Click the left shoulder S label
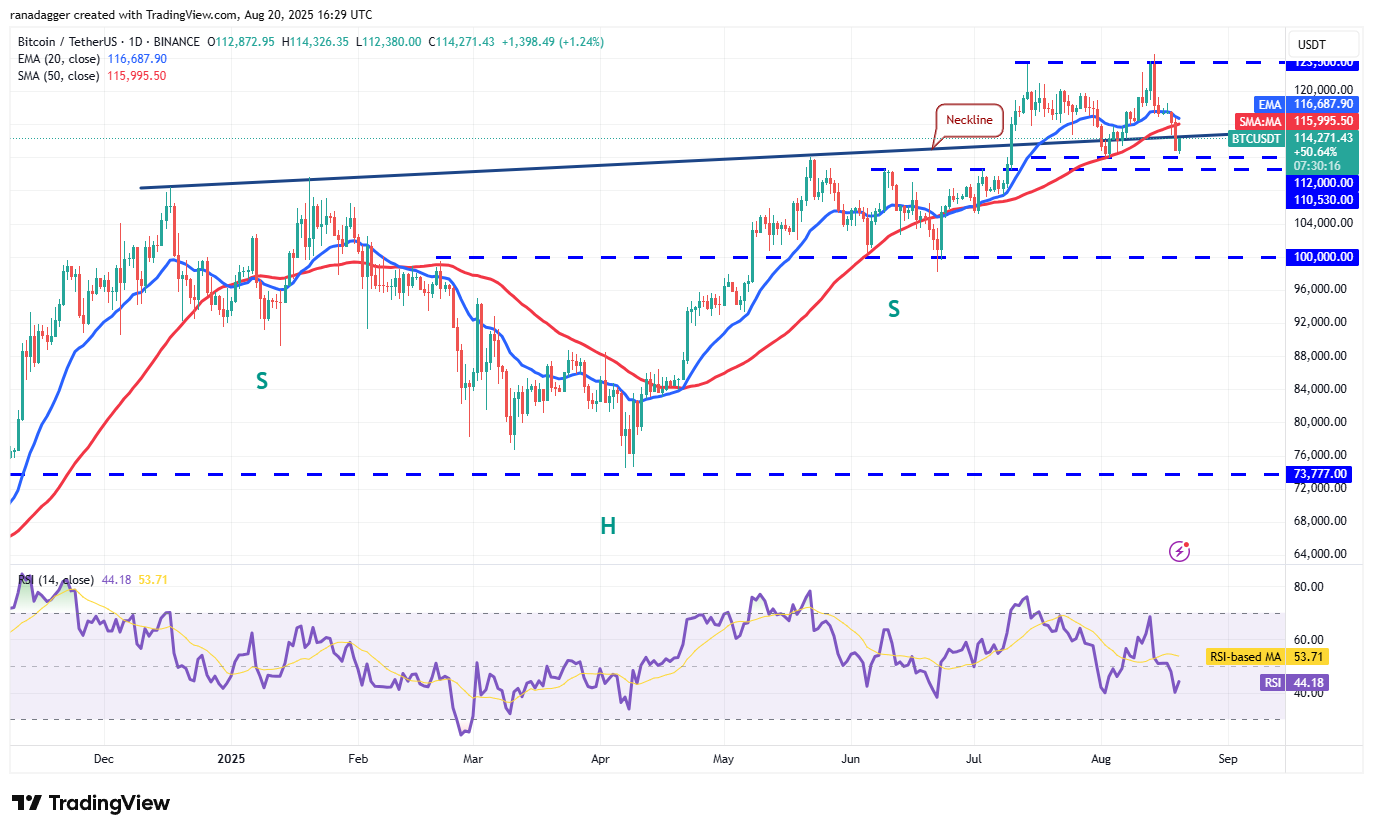 261,381
